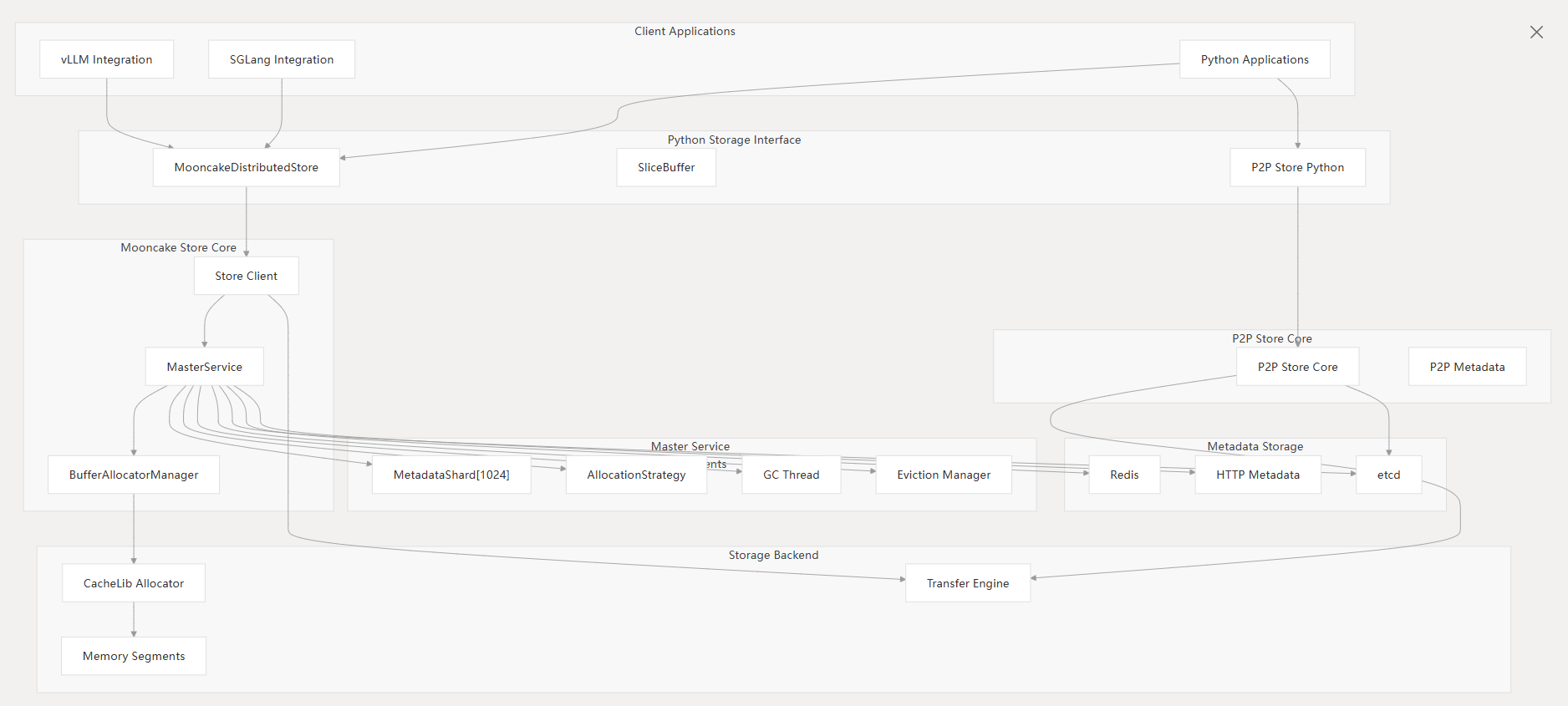Click the "Storage Backend" group title
The height and width of the screenshot is (706, 1568).
point(773,555)
